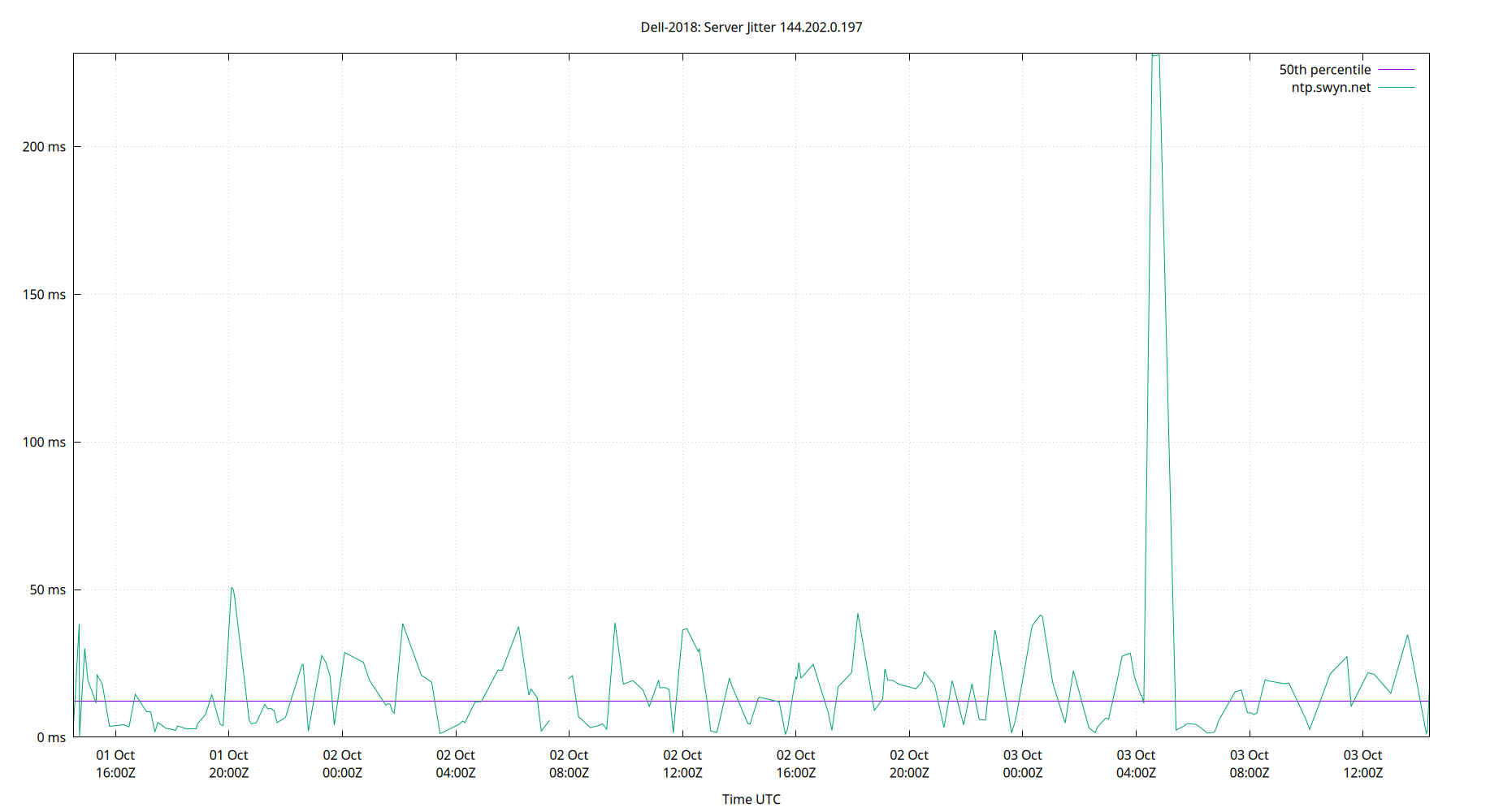Click the '02 Oct 16:00Z' axis label

click(795, 764)
